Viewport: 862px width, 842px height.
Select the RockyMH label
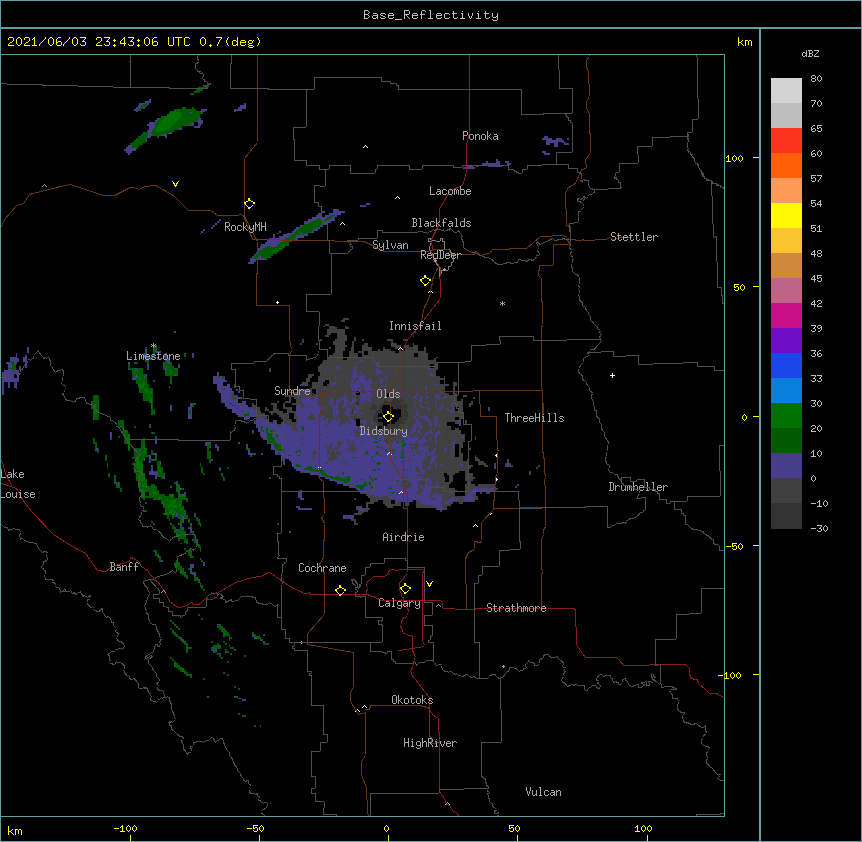tap(245, 227)
